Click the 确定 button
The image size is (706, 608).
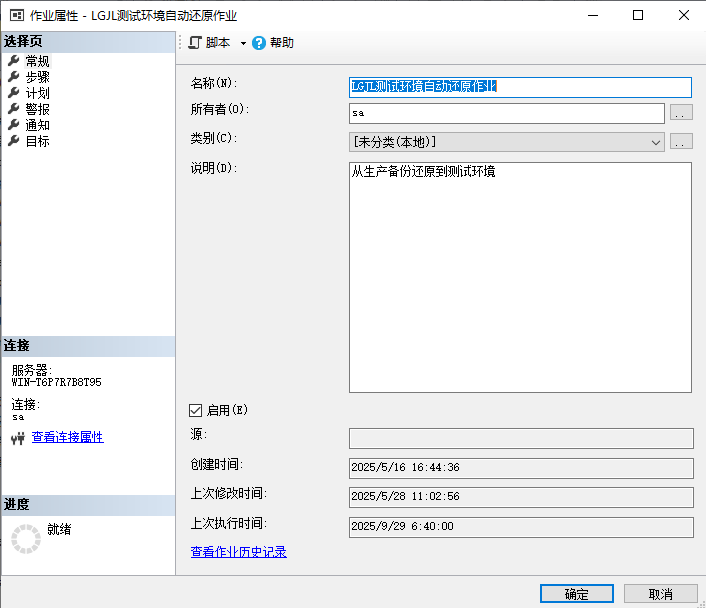pyautogui.click(x=577, y=594)
